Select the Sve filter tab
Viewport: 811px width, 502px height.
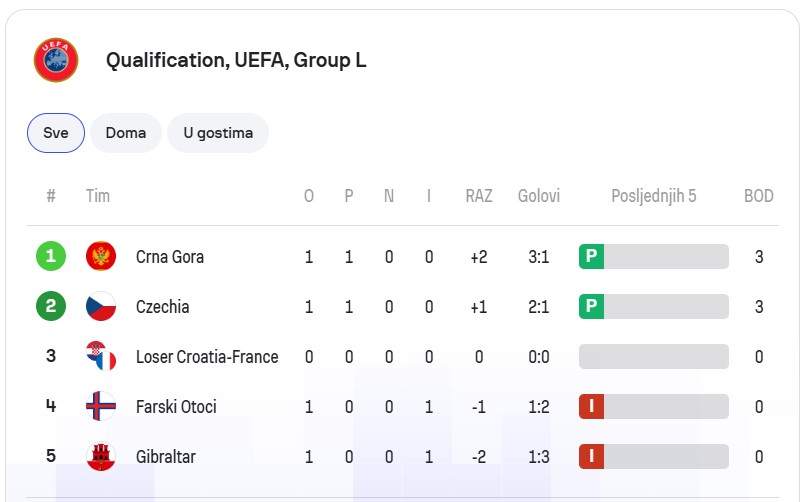(56, 133)
